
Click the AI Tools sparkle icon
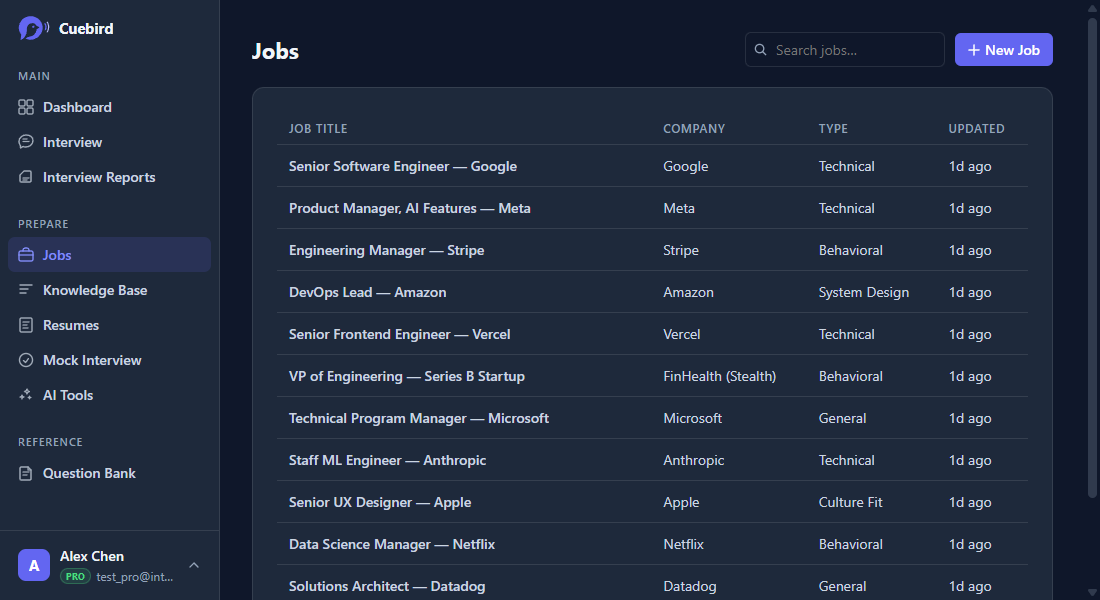point(26,395)
